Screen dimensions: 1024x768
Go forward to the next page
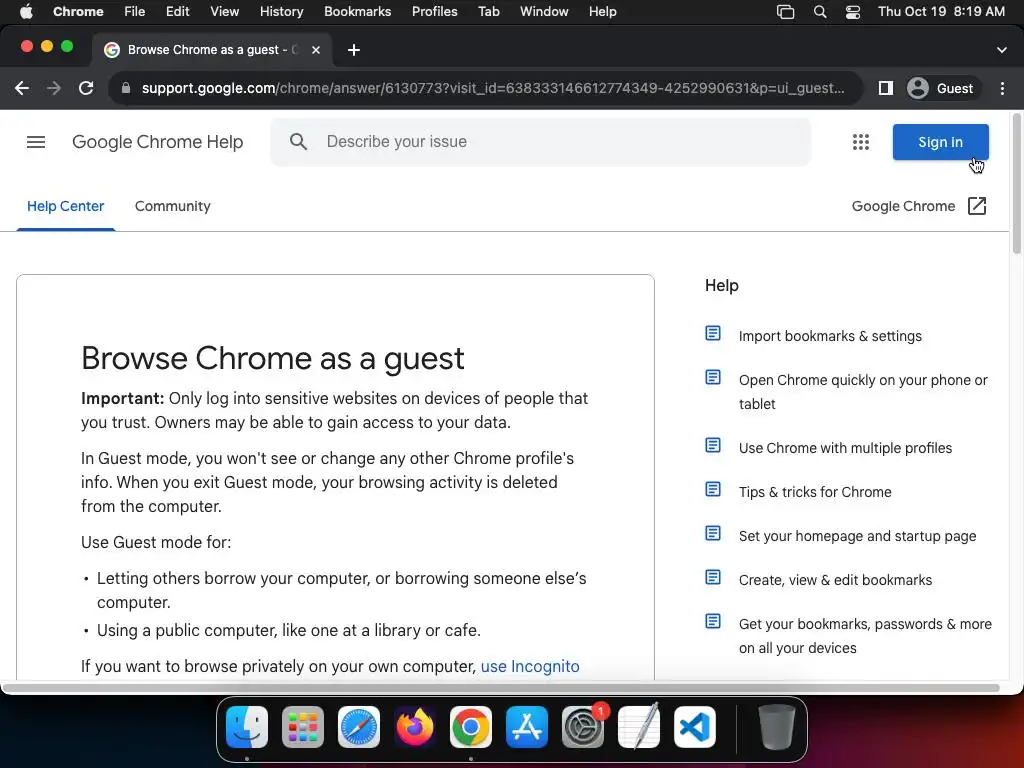coord(54,88)
